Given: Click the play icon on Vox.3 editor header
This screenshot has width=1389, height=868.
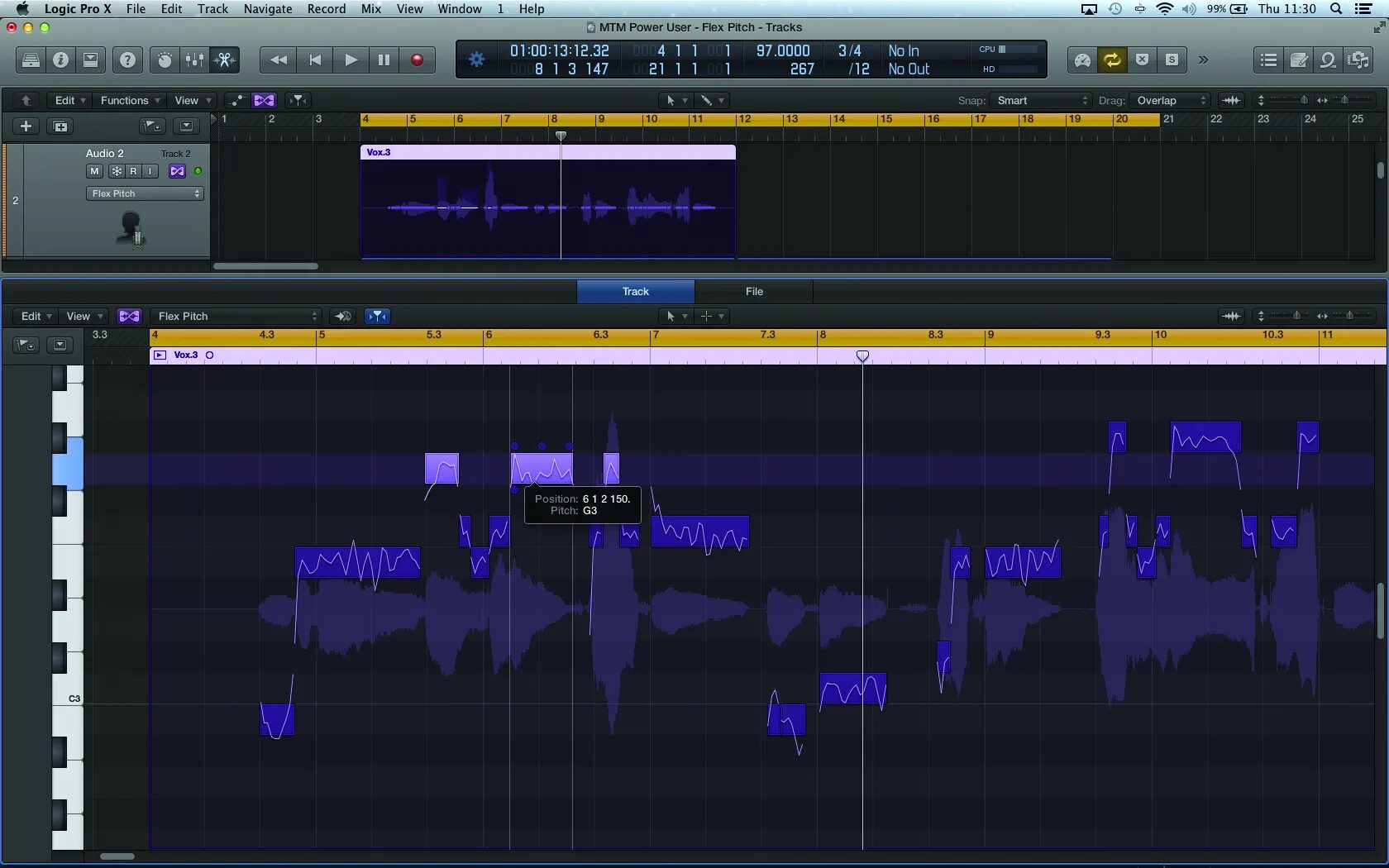Looking at the screenshot, I should click(160, 355).
